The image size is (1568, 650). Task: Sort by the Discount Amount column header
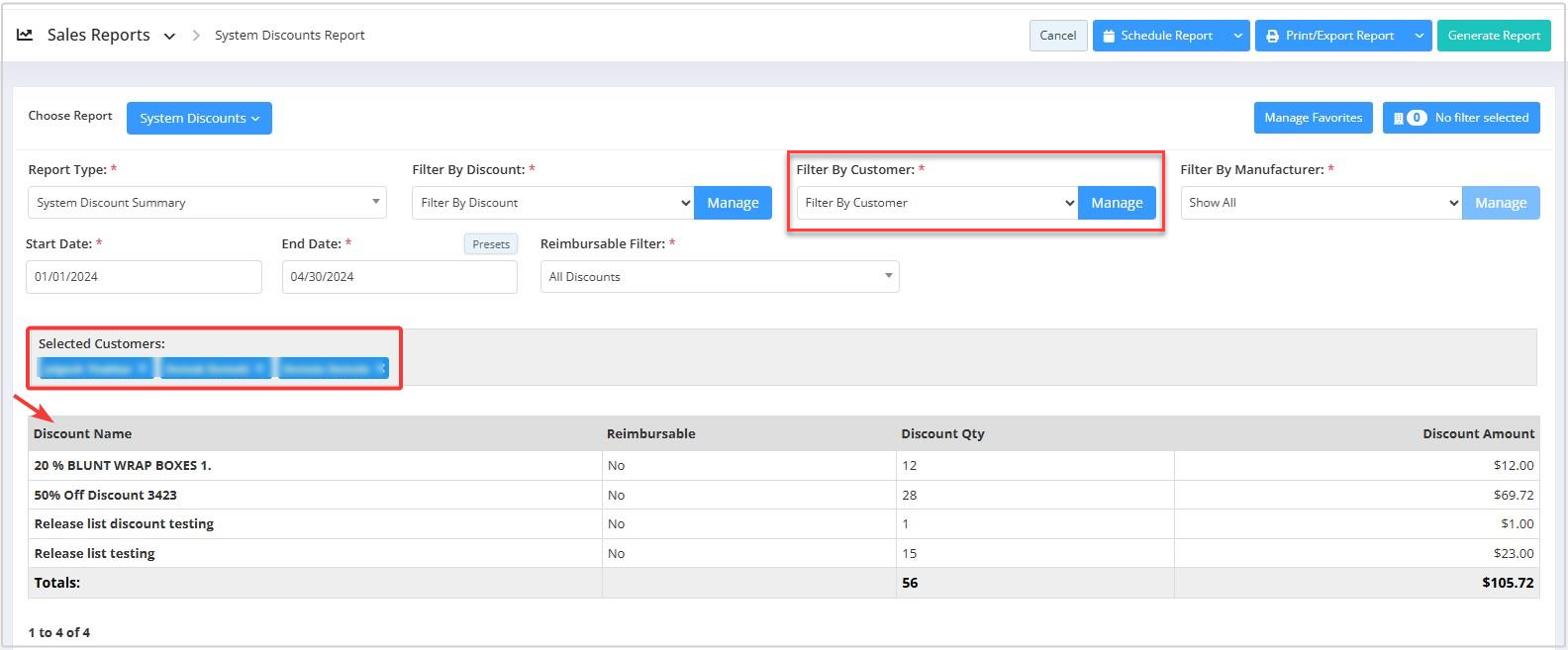tap(1477, 433)
